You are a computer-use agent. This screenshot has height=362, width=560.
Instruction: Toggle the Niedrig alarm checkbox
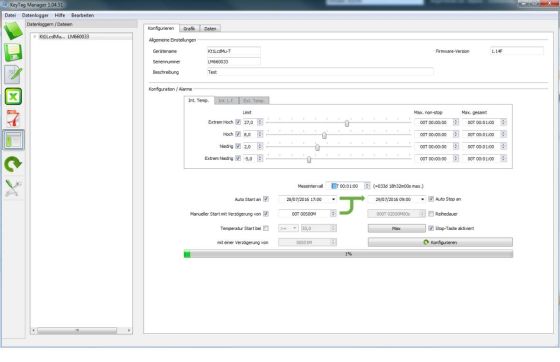click(x=238, y=146)
